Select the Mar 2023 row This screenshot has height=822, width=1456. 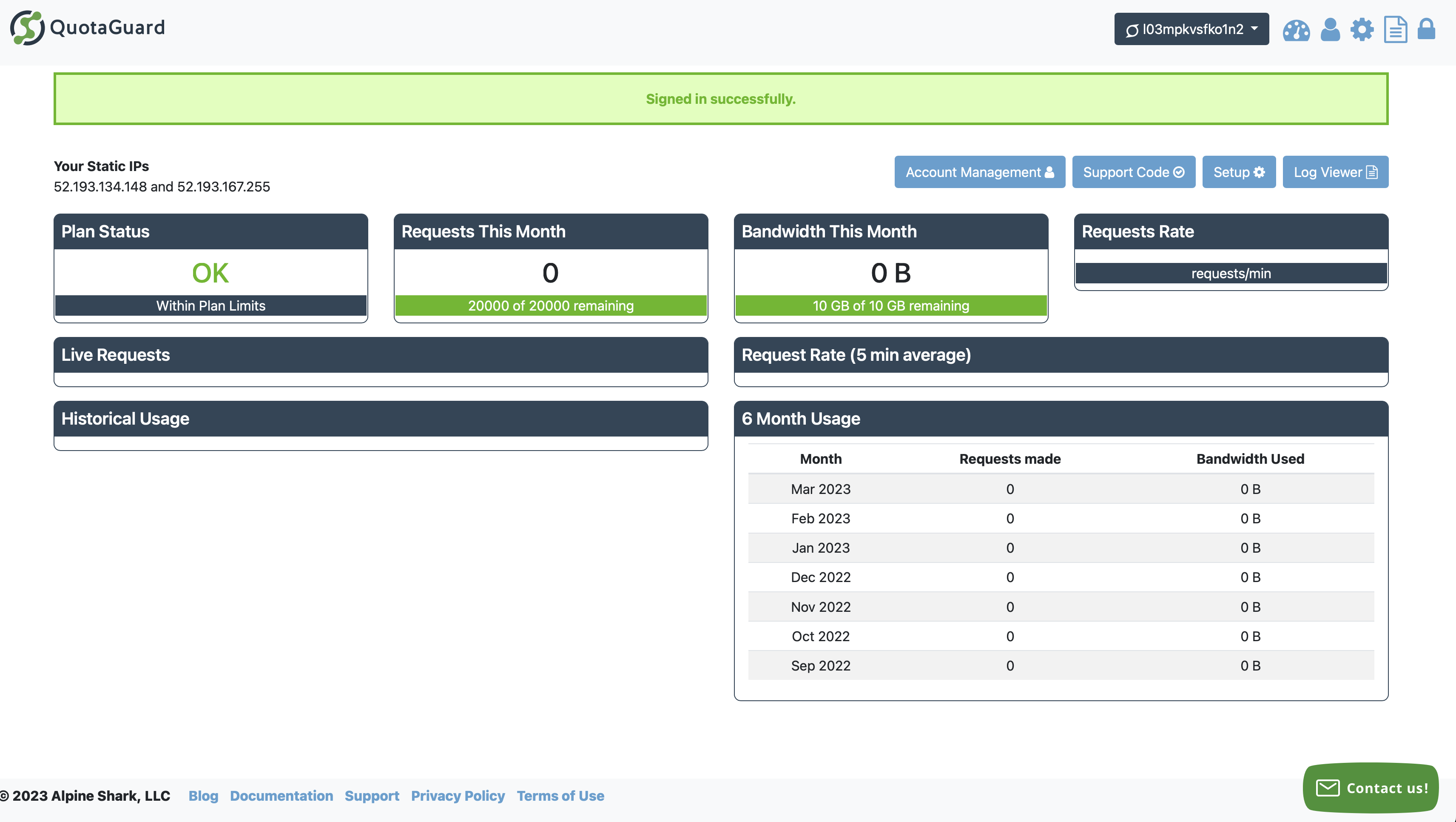pos(1061,489)
